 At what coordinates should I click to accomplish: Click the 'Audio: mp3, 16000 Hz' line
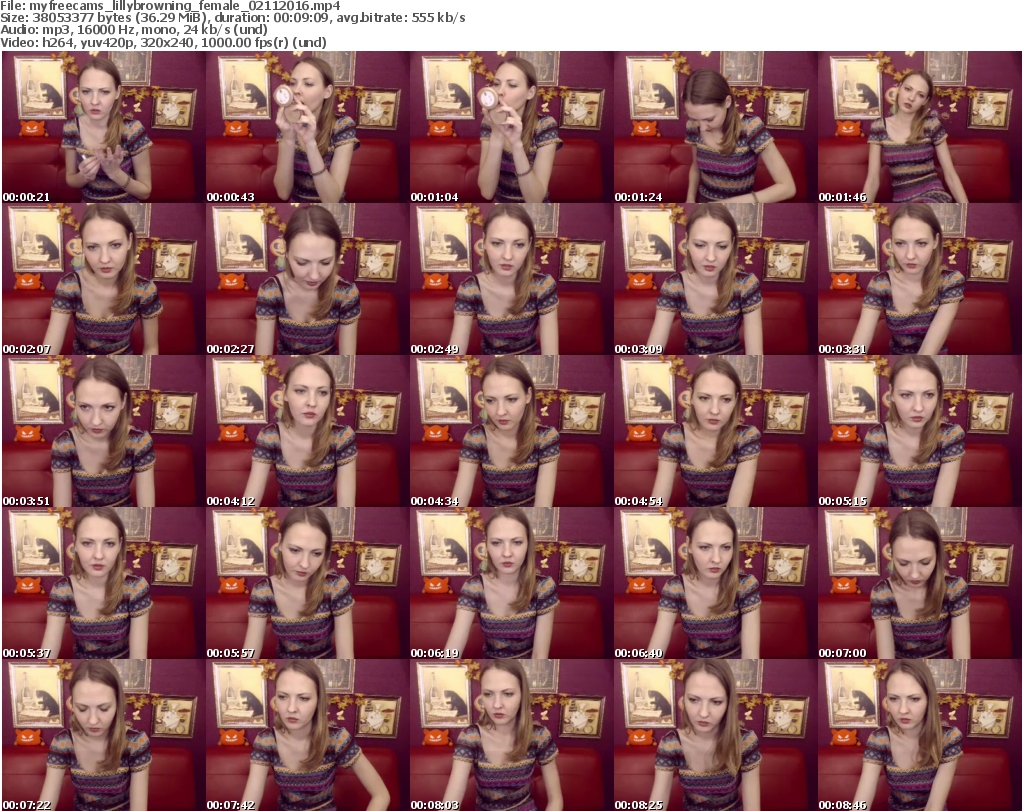(x=134, y=30)
